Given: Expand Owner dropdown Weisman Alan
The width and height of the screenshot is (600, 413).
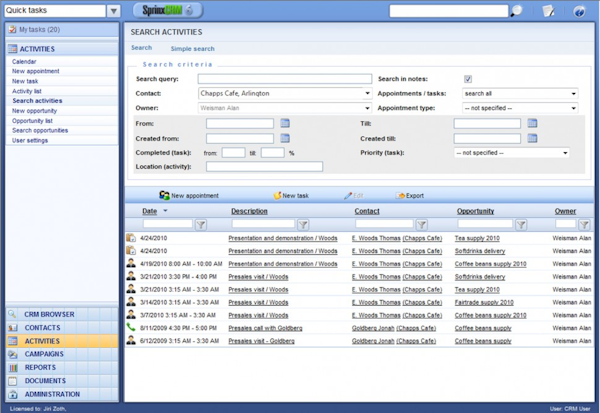Looking at the screenshot, I should point(367,108).
